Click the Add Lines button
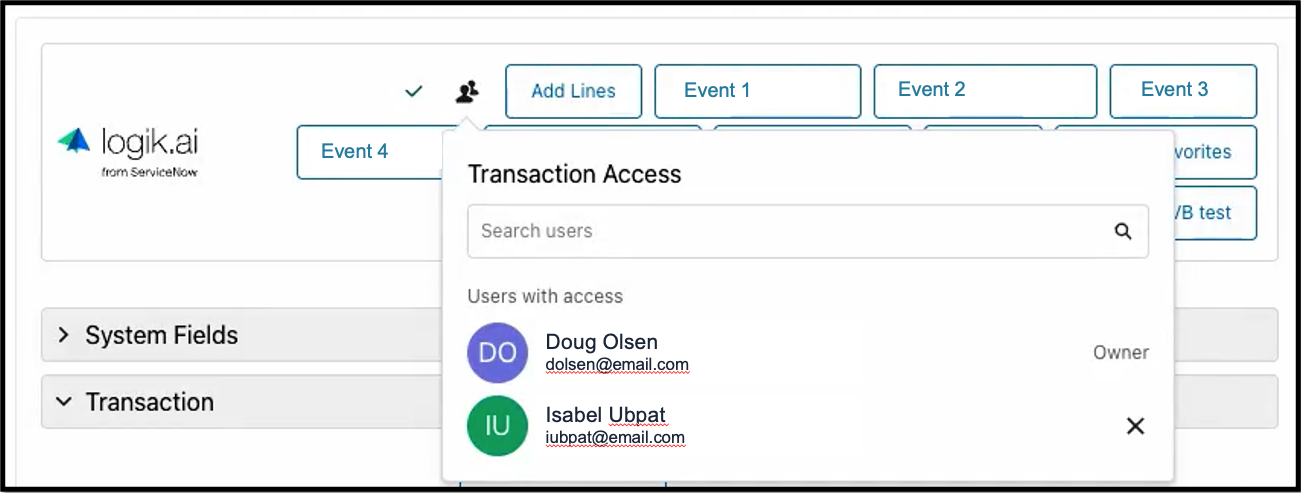Screen dimensions: 1301x493 [x=573, y=91]
